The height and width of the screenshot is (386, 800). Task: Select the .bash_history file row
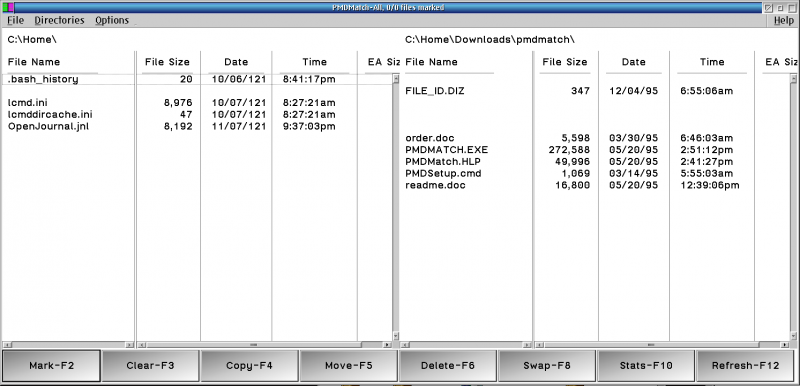pyautogui.click(x=199, y=79)
